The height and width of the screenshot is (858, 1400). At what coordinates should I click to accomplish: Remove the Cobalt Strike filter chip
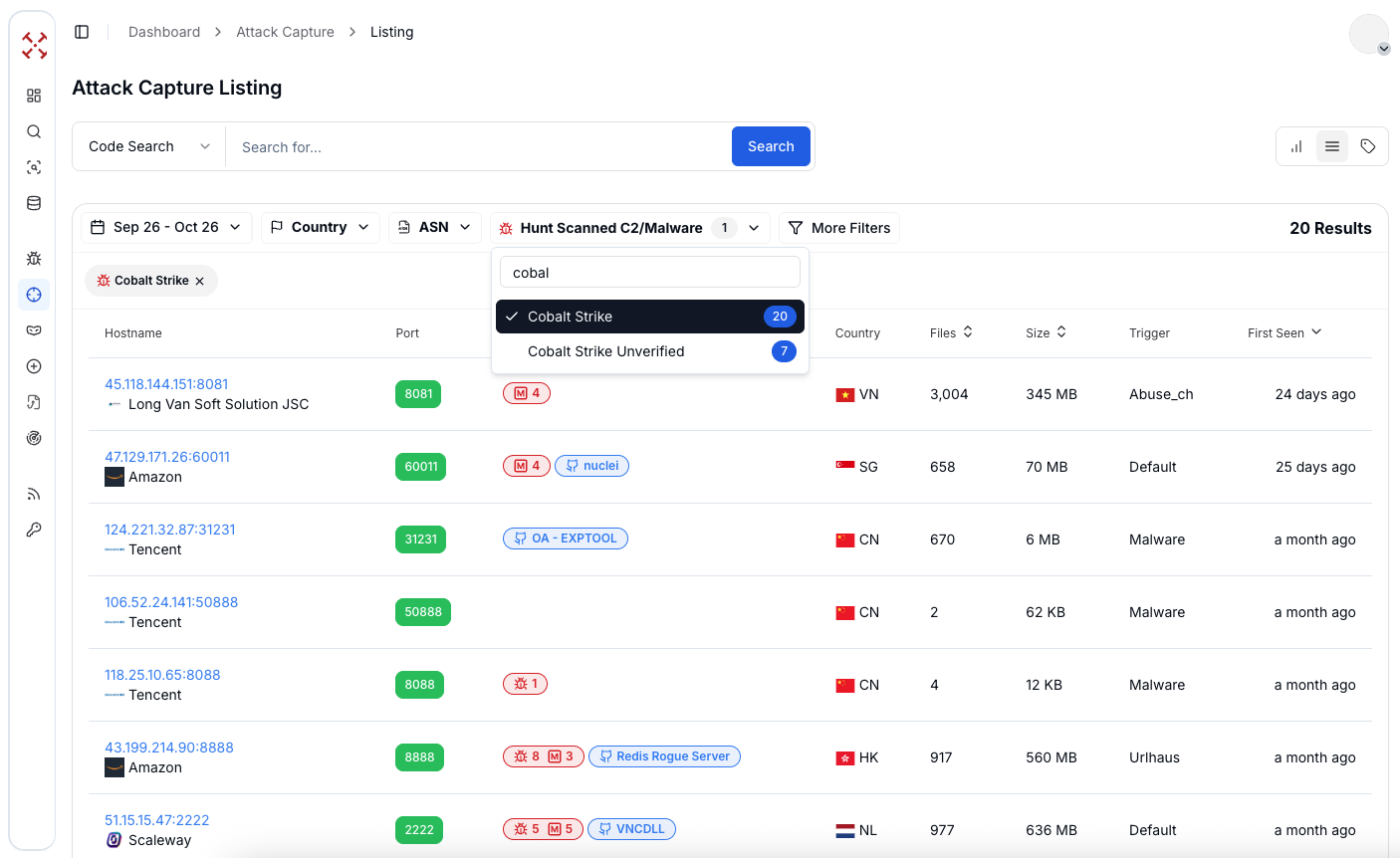(x=200, y=282)
